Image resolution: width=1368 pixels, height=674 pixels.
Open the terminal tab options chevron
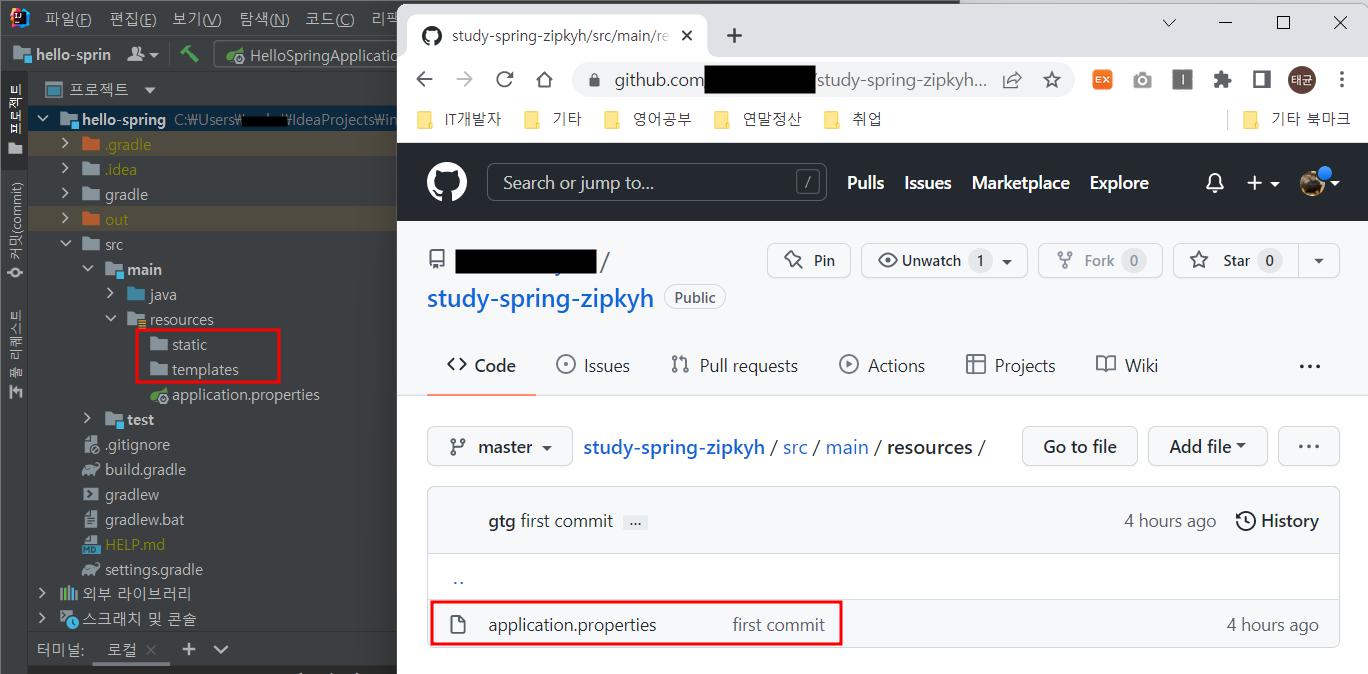221,649
